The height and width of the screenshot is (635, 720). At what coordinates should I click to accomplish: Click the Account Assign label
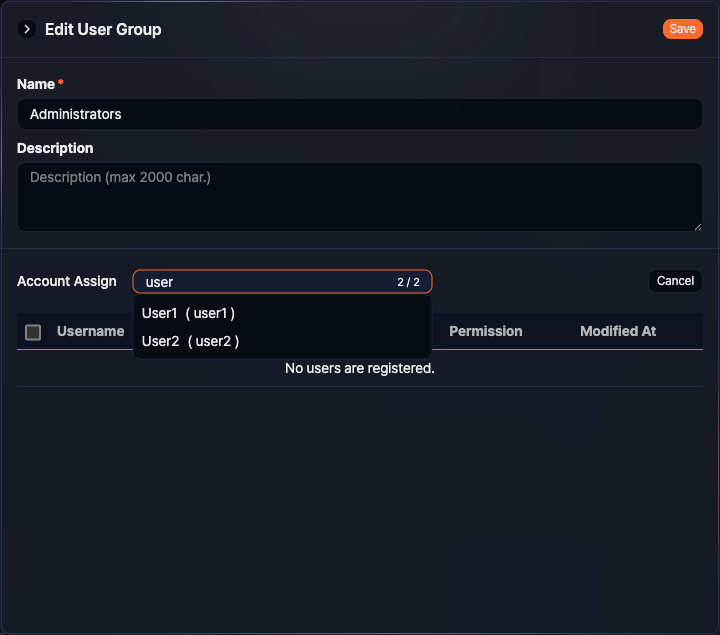[67, 281]
